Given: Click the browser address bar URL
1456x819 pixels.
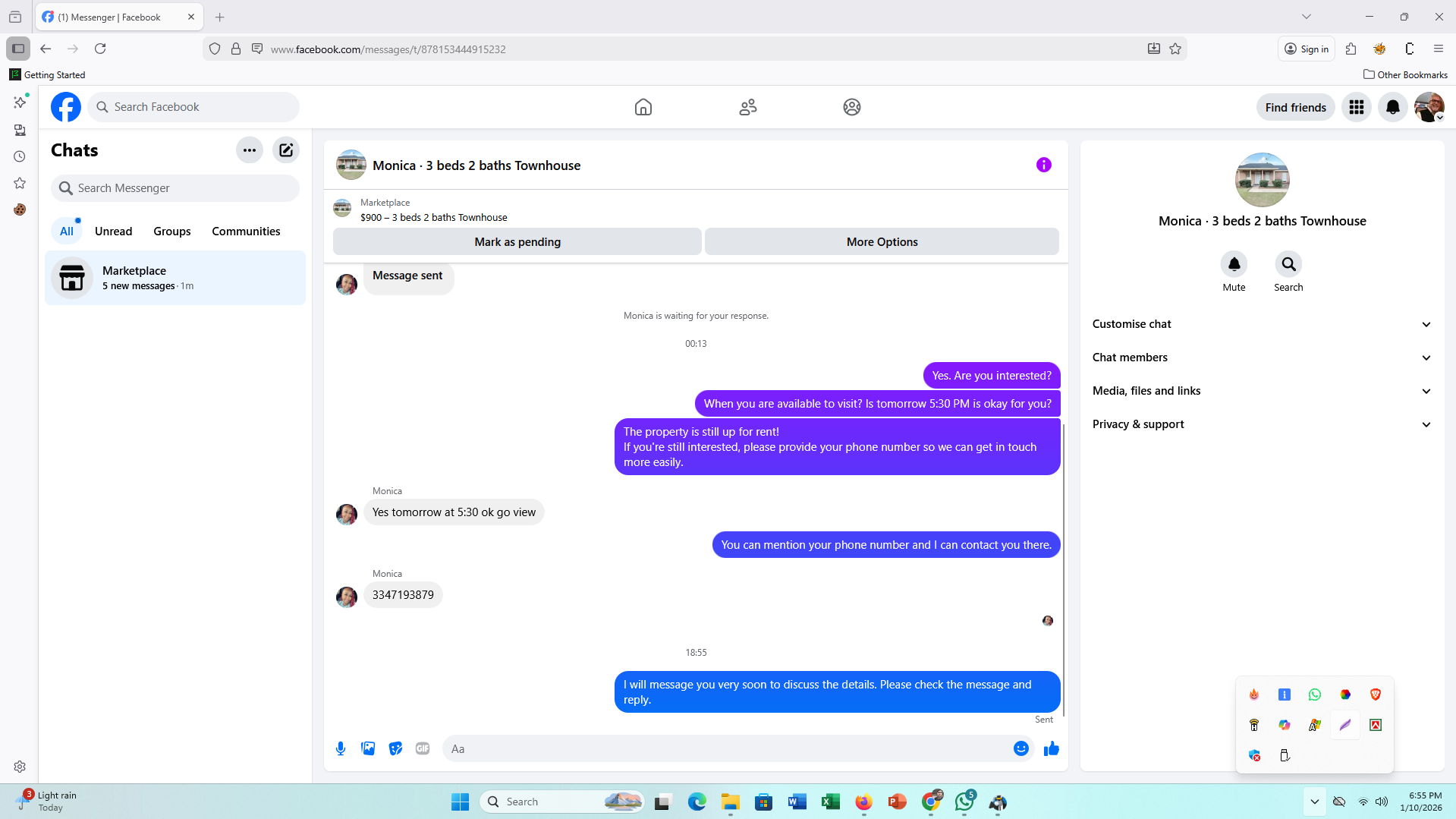Looking at the screenshot, I should (388, 49).
